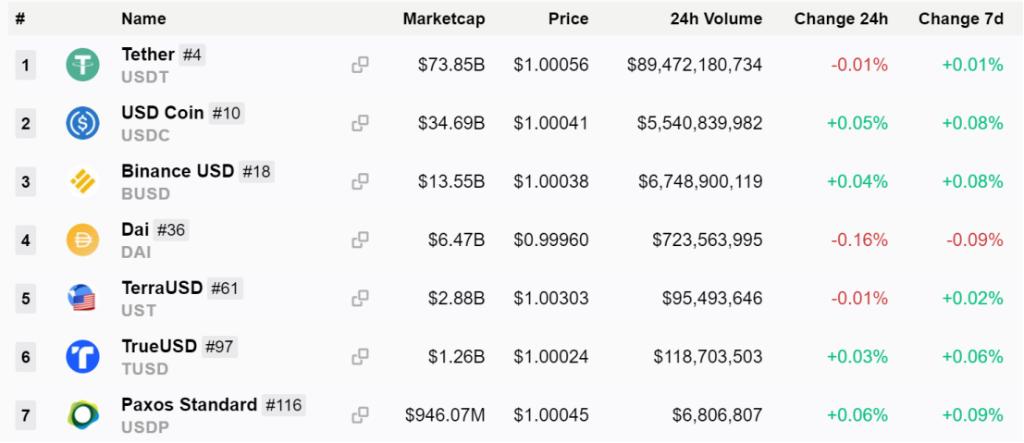The image size is (1024, 443).
Task: Sort table by Marketcap column header
Action: pos(443,19)
